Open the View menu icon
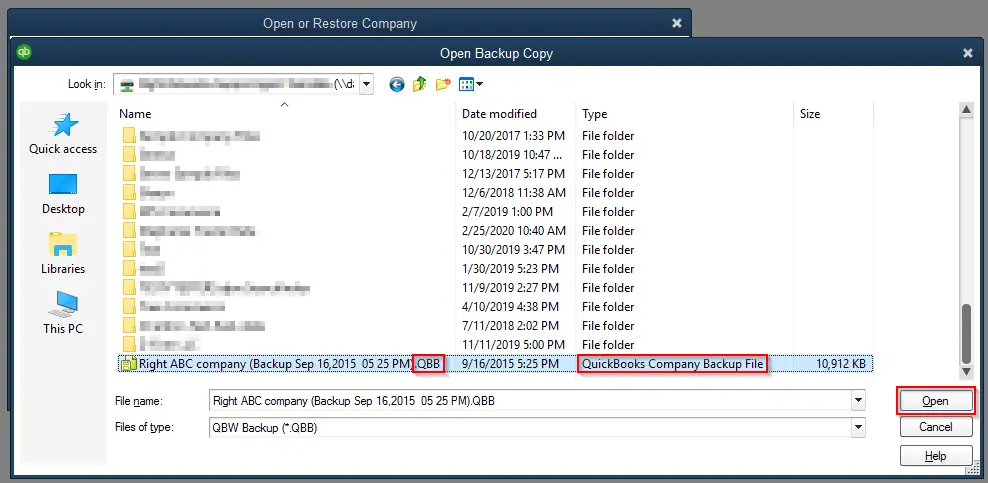988x483 pixels. click(x=471, y=84)
